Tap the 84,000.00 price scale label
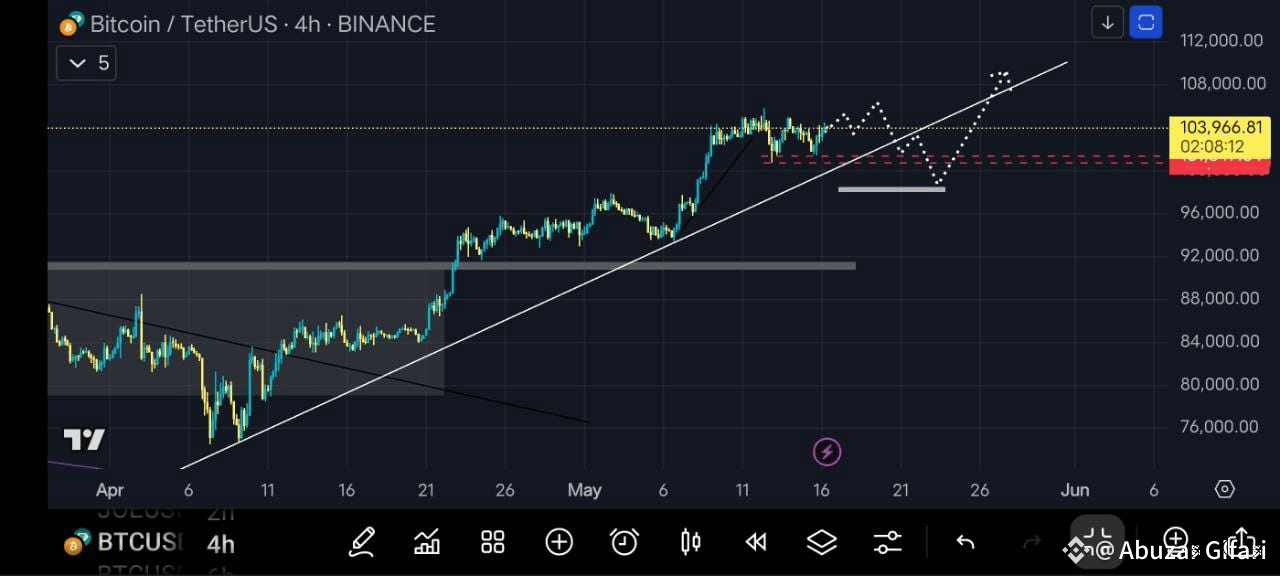Image resolution: width=1280 pixels, height=576 pixels. [1219, 341]
